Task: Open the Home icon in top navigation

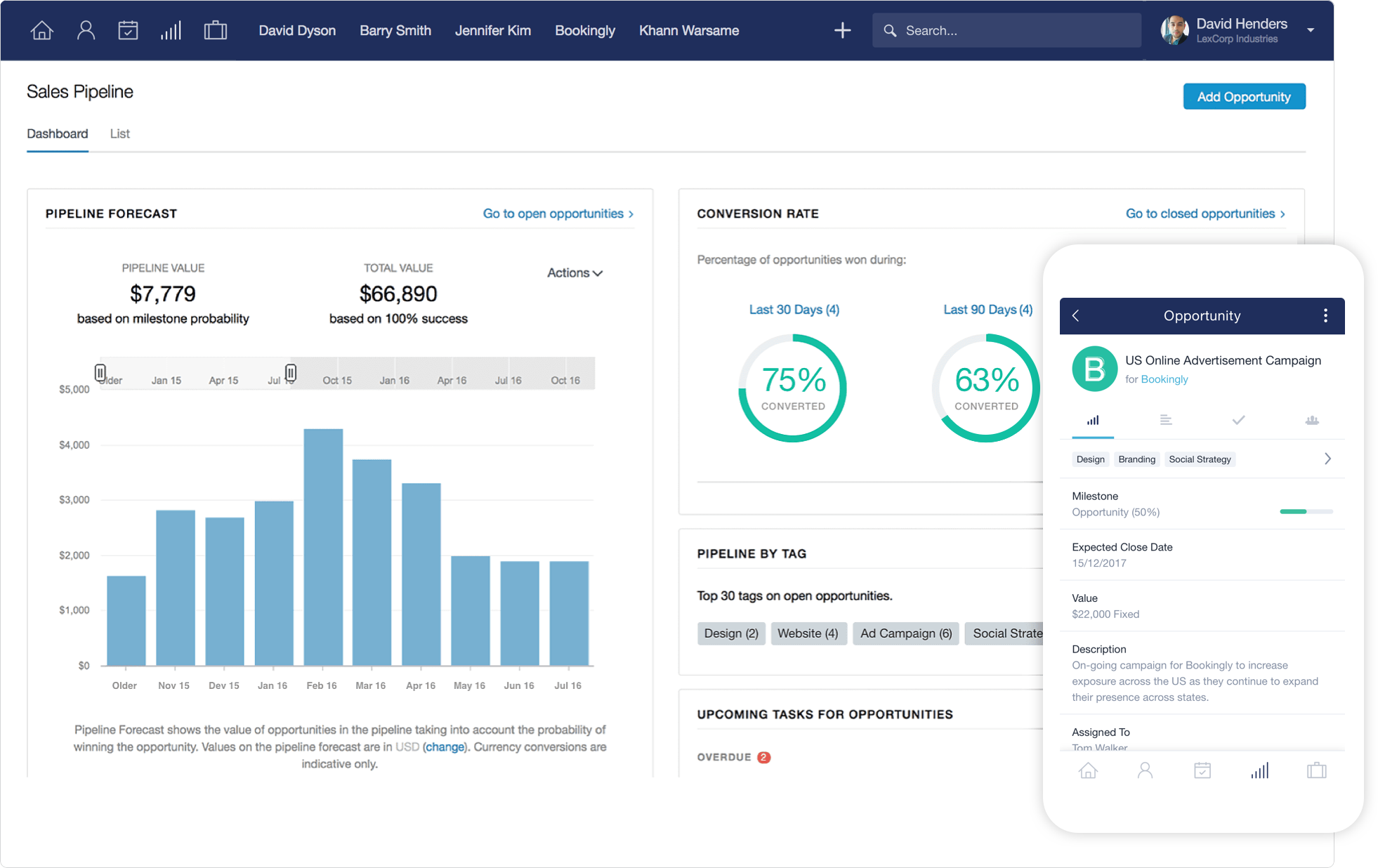Action: [x=41, y=30]
